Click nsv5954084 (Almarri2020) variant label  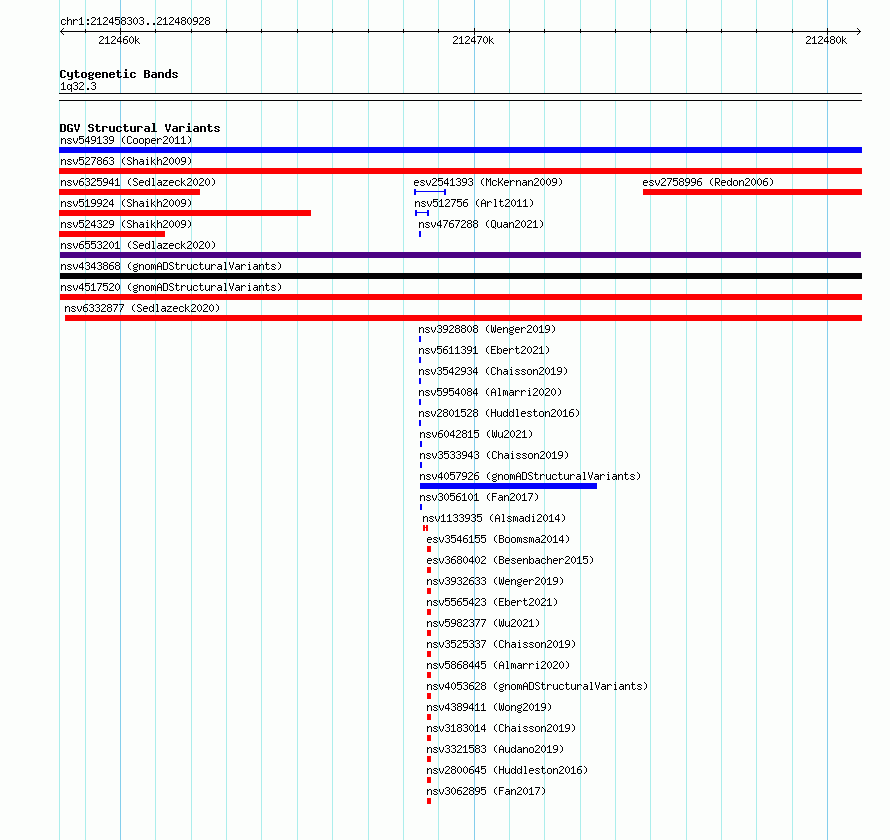[490, 392]
